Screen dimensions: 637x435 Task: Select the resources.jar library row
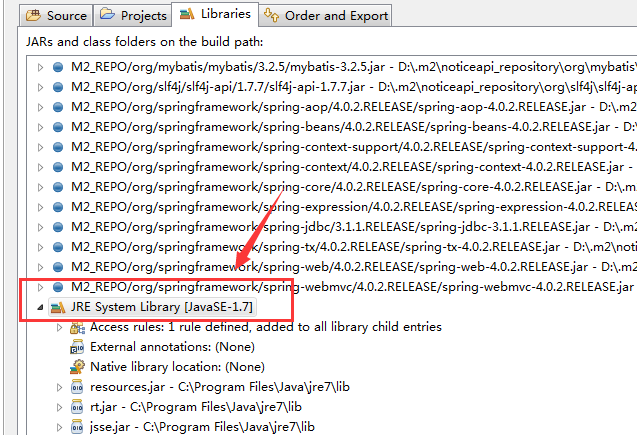tap(220, 387)
